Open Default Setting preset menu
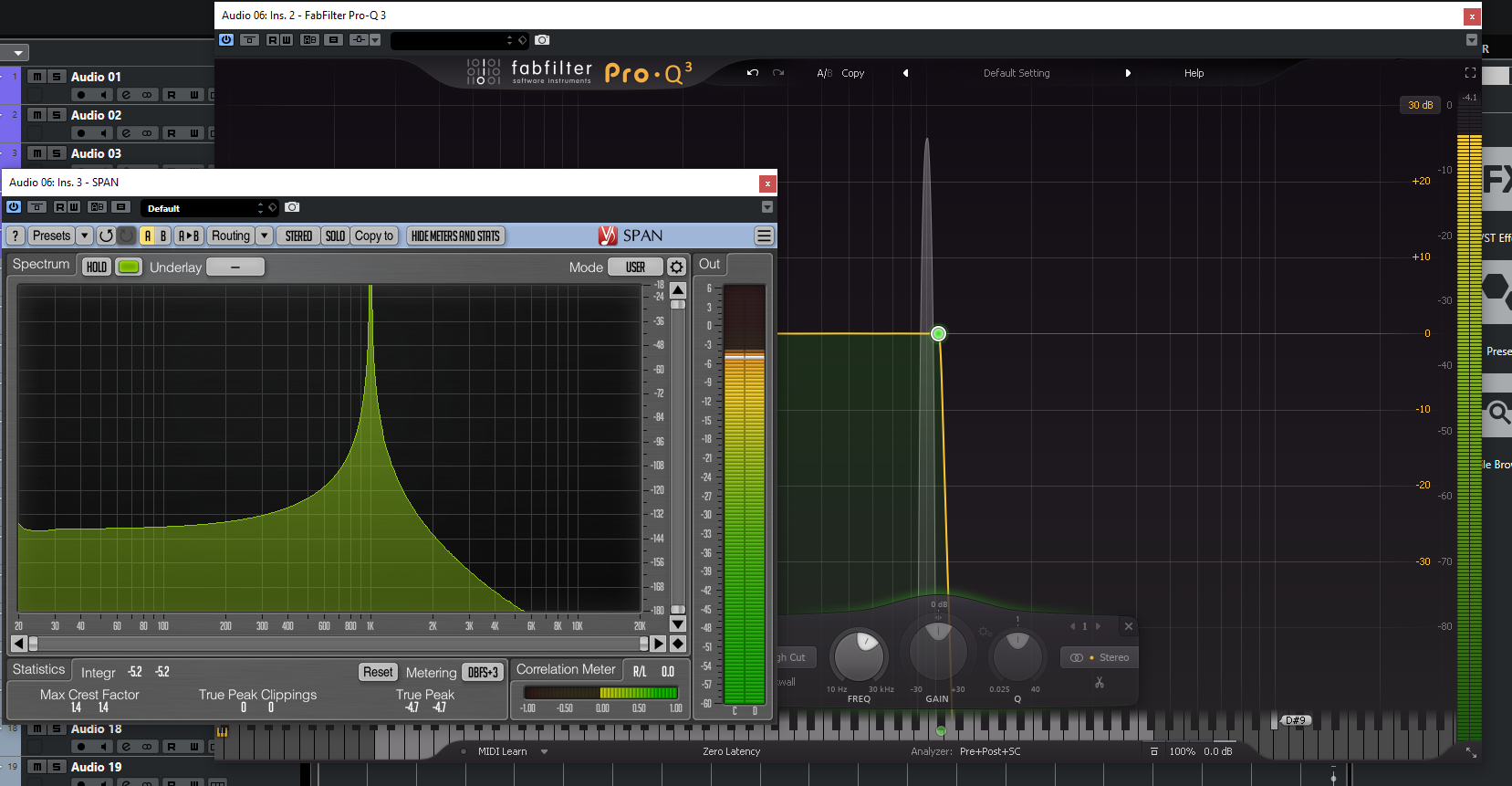The width and height of the screenshot is (1512, 786). (x=1017, y=73)
